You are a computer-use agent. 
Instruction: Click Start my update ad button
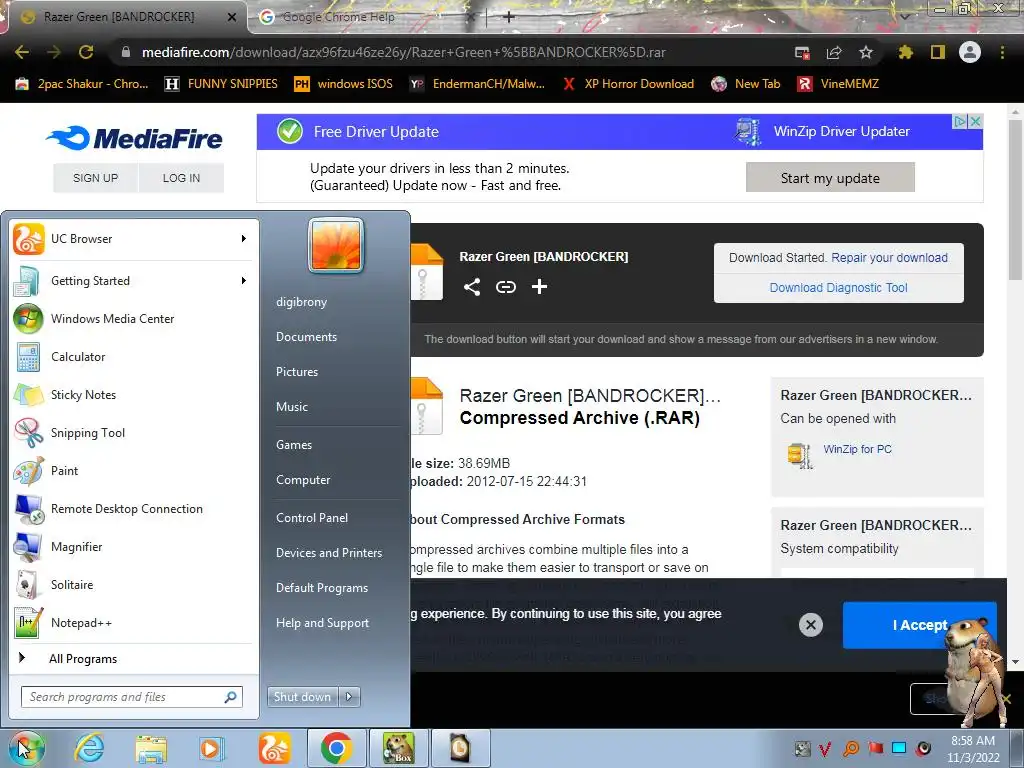point(830,178)
